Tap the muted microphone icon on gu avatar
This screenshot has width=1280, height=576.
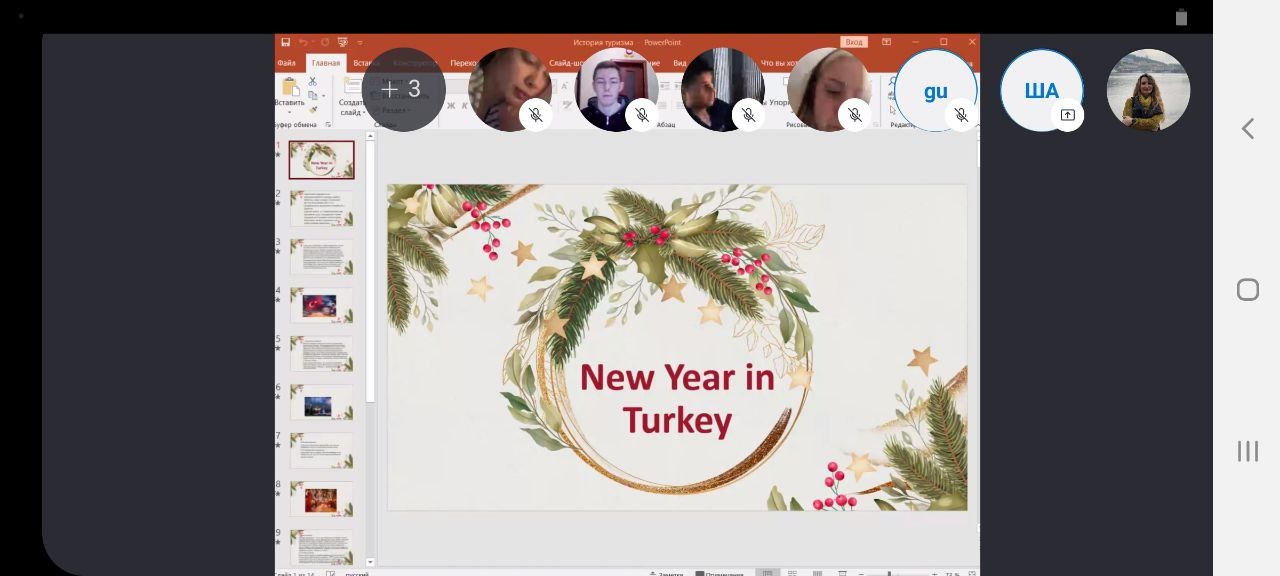click(961, 116)
